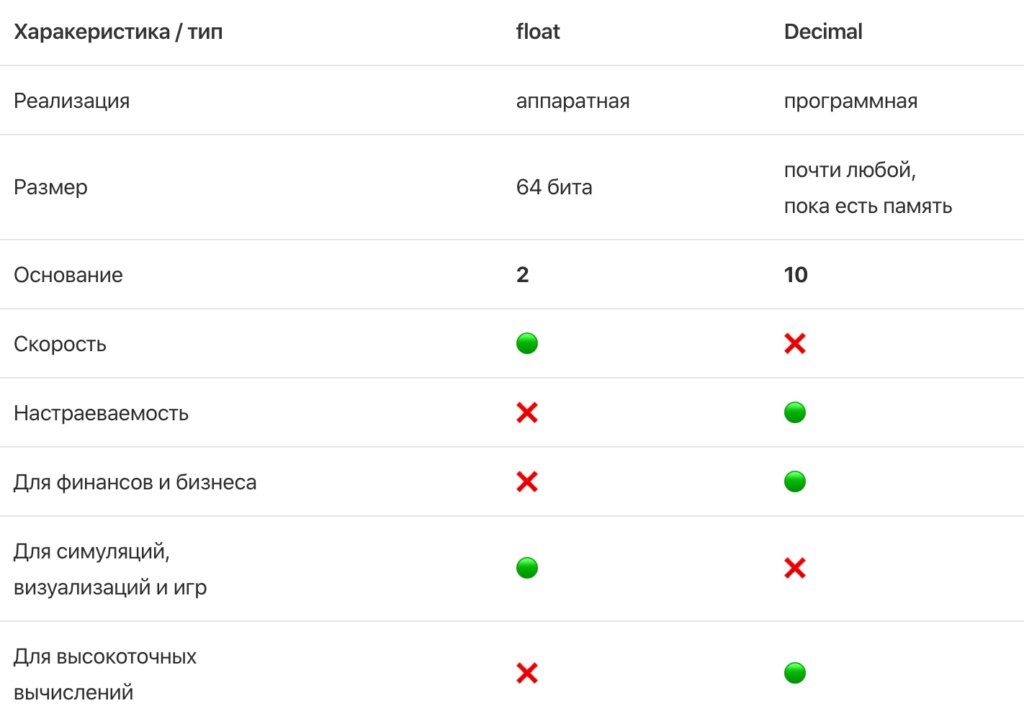Click the green circle for Decimal Настраеваемость
The width and height of the screenshot is (1024, 724).
point(795,413)
